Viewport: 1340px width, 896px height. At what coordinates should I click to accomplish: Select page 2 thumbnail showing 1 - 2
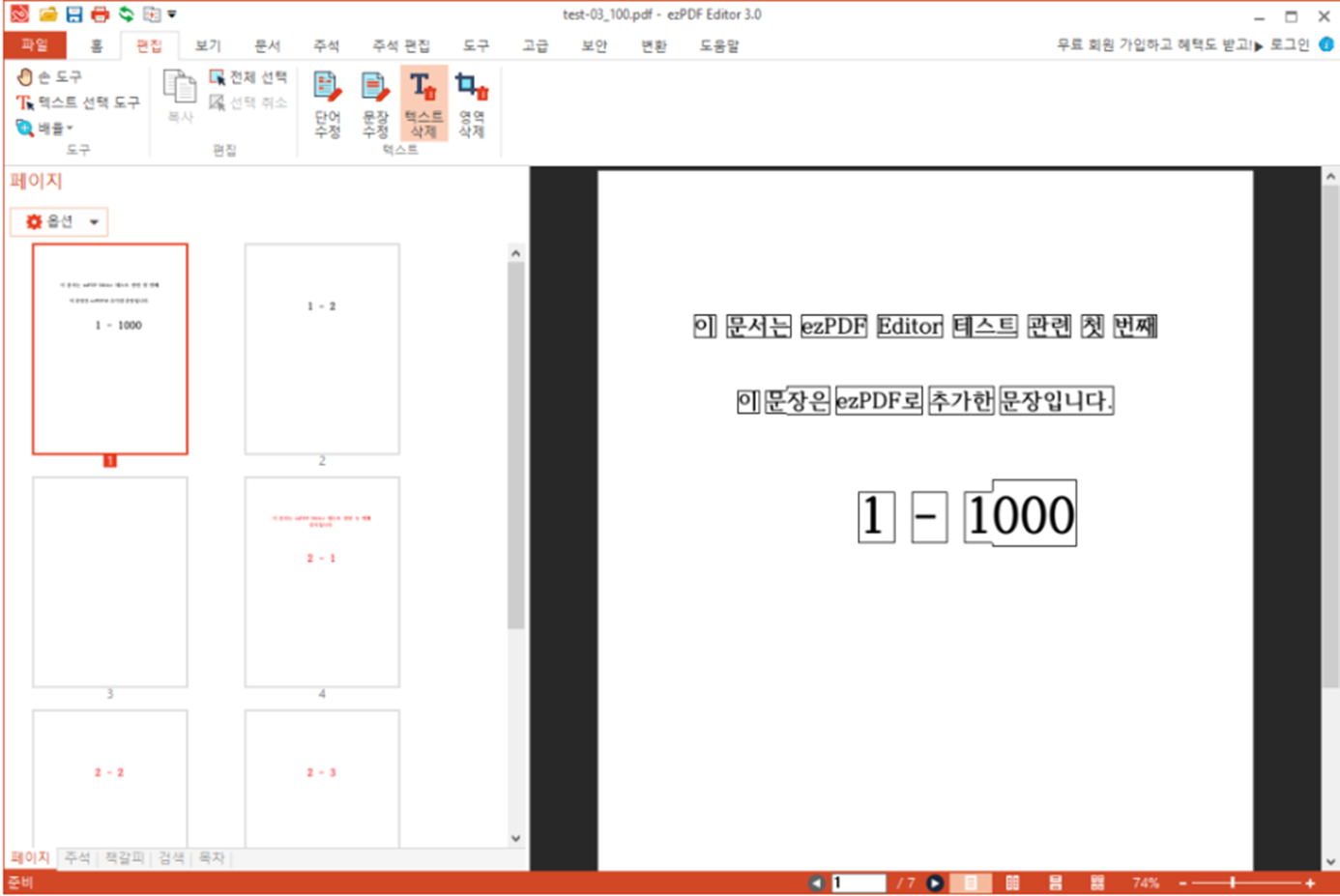coord(322,349)
